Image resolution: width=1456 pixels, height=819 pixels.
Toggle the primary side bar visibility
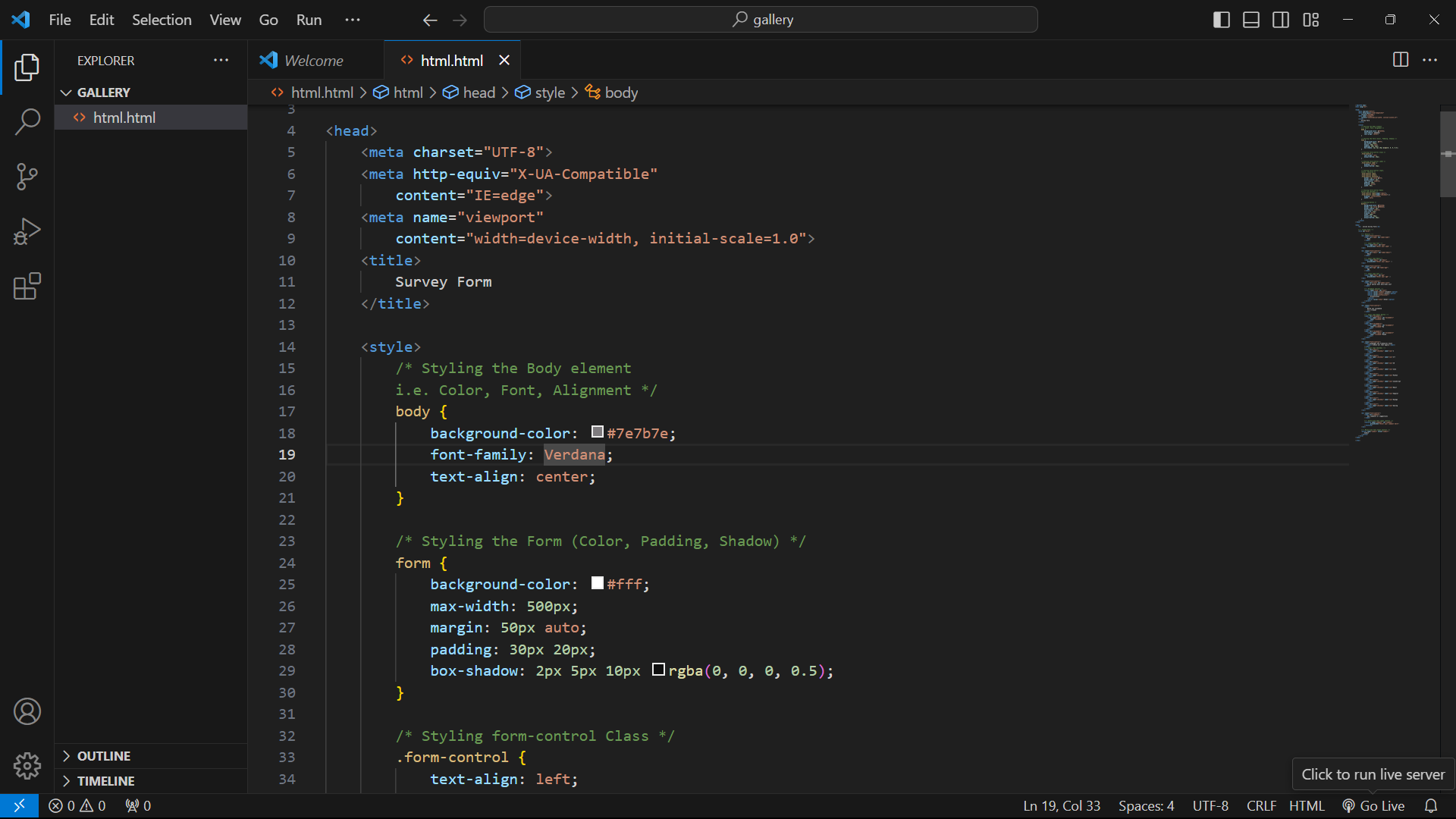(x=1221, y=20)
